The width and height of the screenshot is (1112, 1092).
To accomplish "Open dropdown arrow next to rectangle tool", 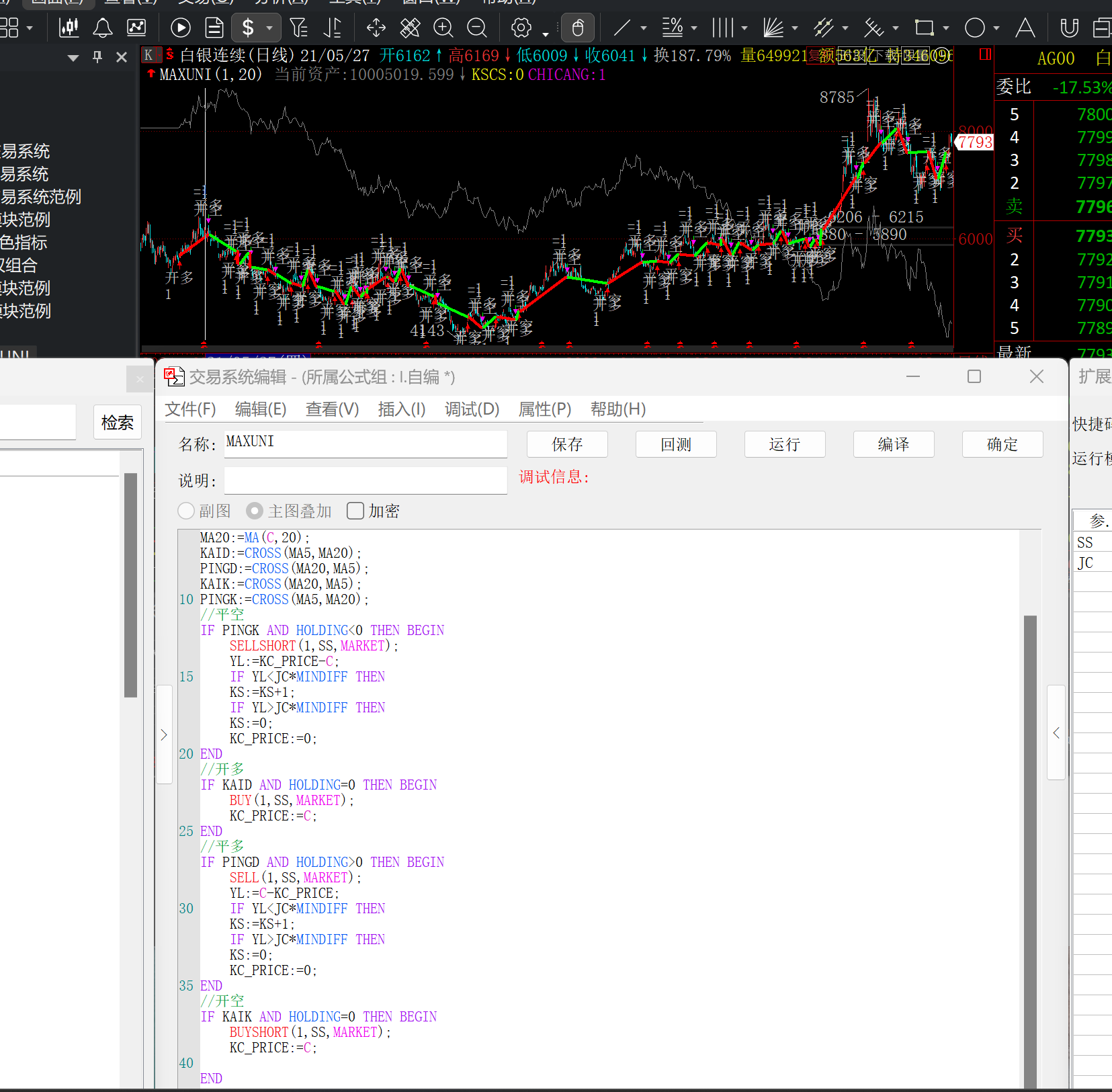I will pos(946,28).
